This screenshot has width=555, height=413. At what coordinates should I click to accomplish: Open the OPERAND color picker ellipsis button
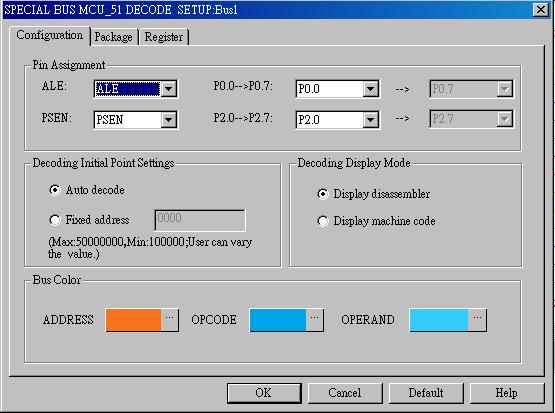click(x=477, y=320)
